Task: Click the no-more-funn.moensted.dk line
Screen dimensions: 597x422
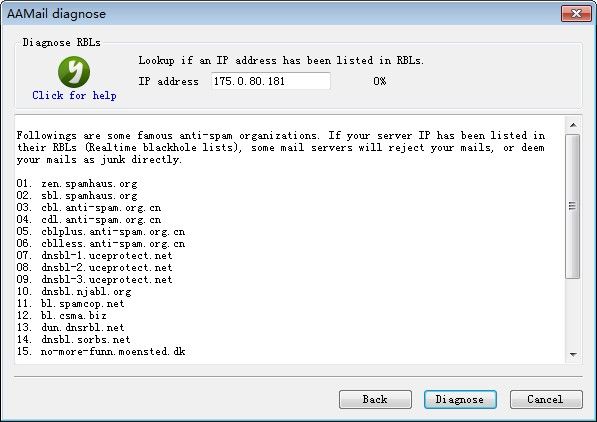Action: (x=113, y=352)
